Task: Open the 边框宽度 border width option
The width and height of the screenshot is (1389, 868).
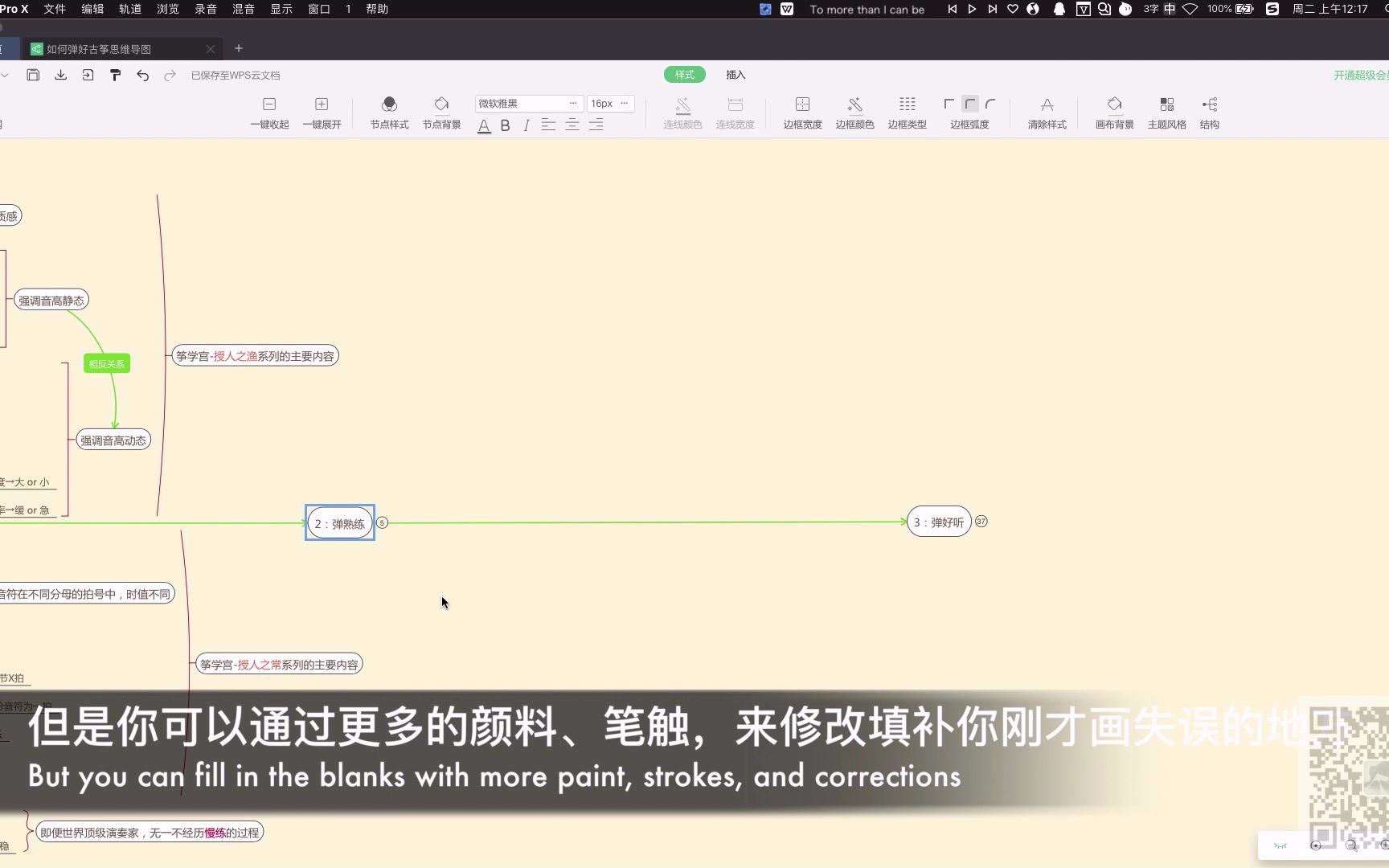Action: click(x=802, y=113)
